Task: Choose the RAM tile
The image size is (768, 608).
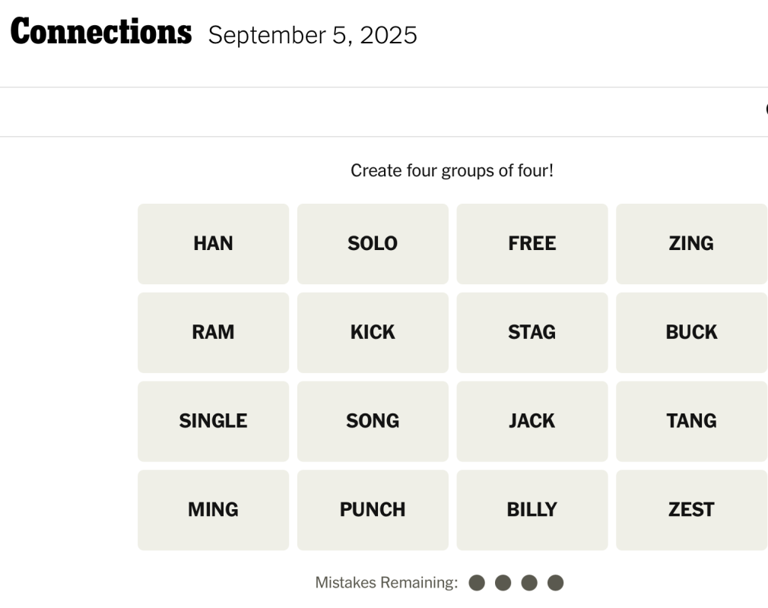Action: pyautogui.click(x=213, y=332)
